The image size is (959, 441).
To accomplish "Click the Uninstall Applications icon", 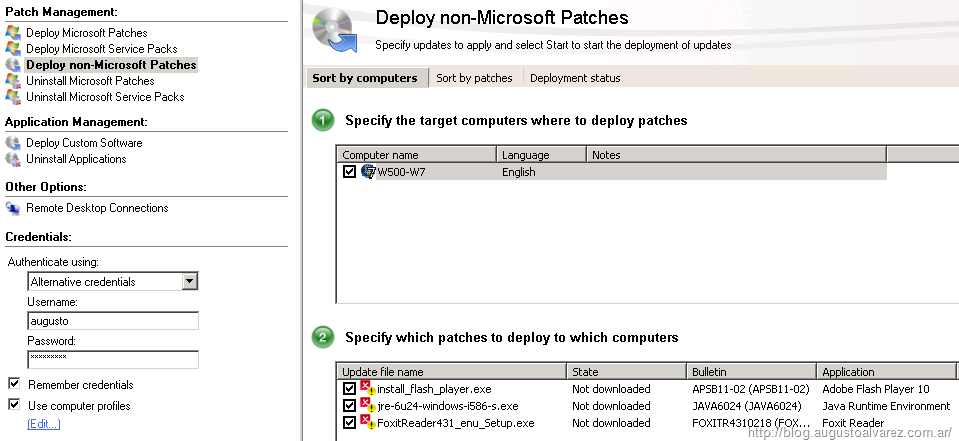I will tap(12, 159).
